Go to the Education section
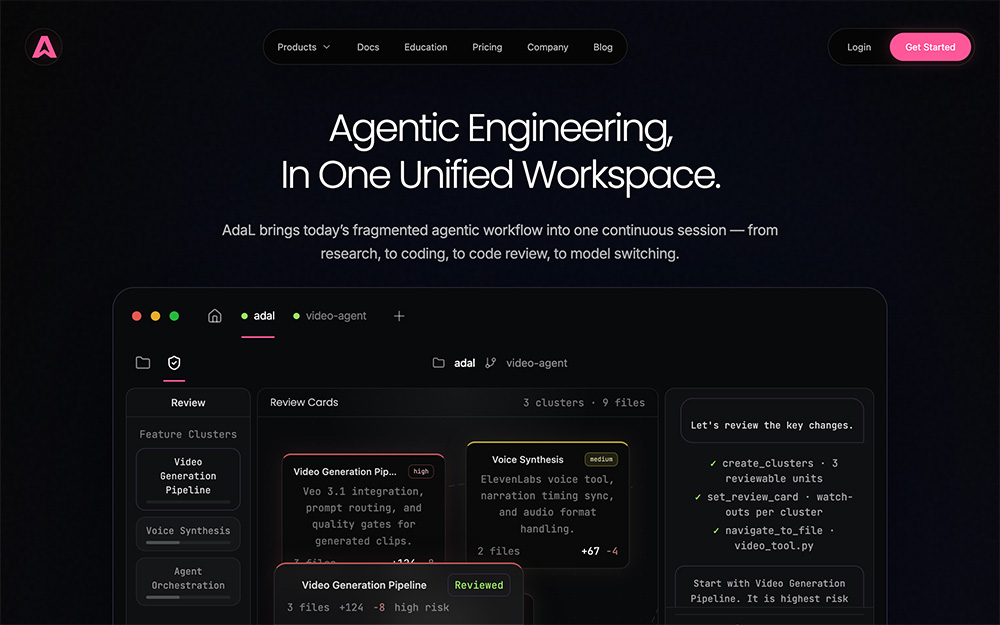This screenshot has width=1000, height=625. [425, 47]
